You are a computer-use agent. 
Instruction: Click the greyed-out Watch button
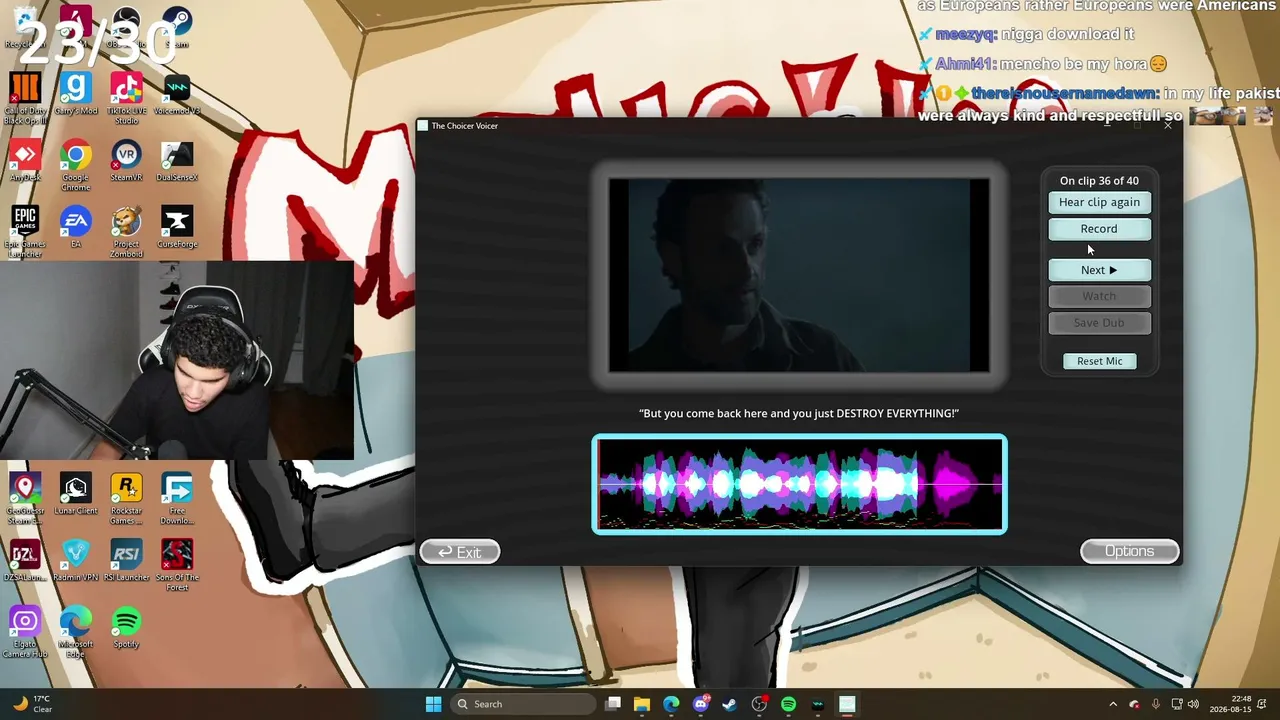(1099, 296)
